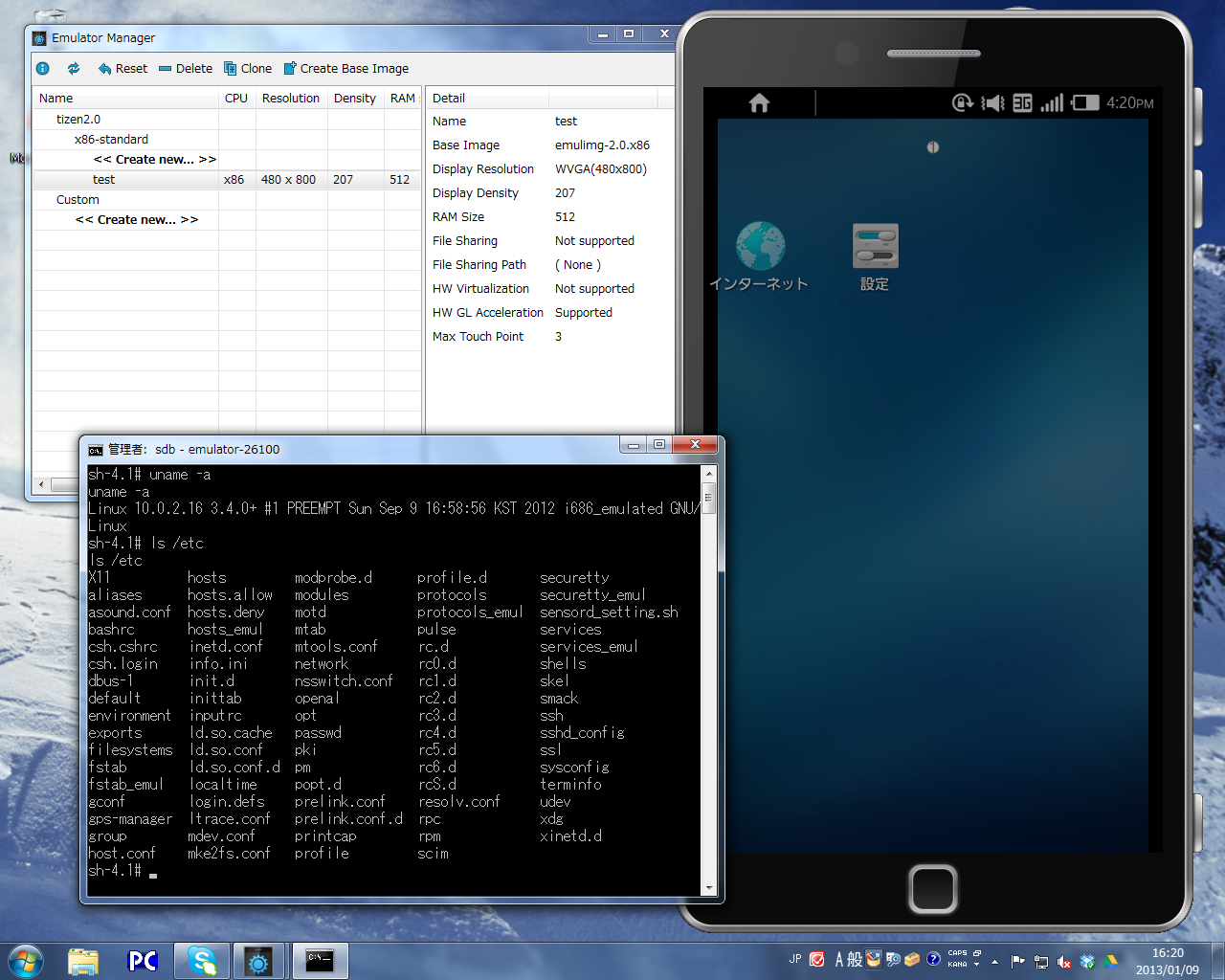This screenshot has width=1225, height=980.
Task: Click the RAM column header
Action: coord(403,98)
